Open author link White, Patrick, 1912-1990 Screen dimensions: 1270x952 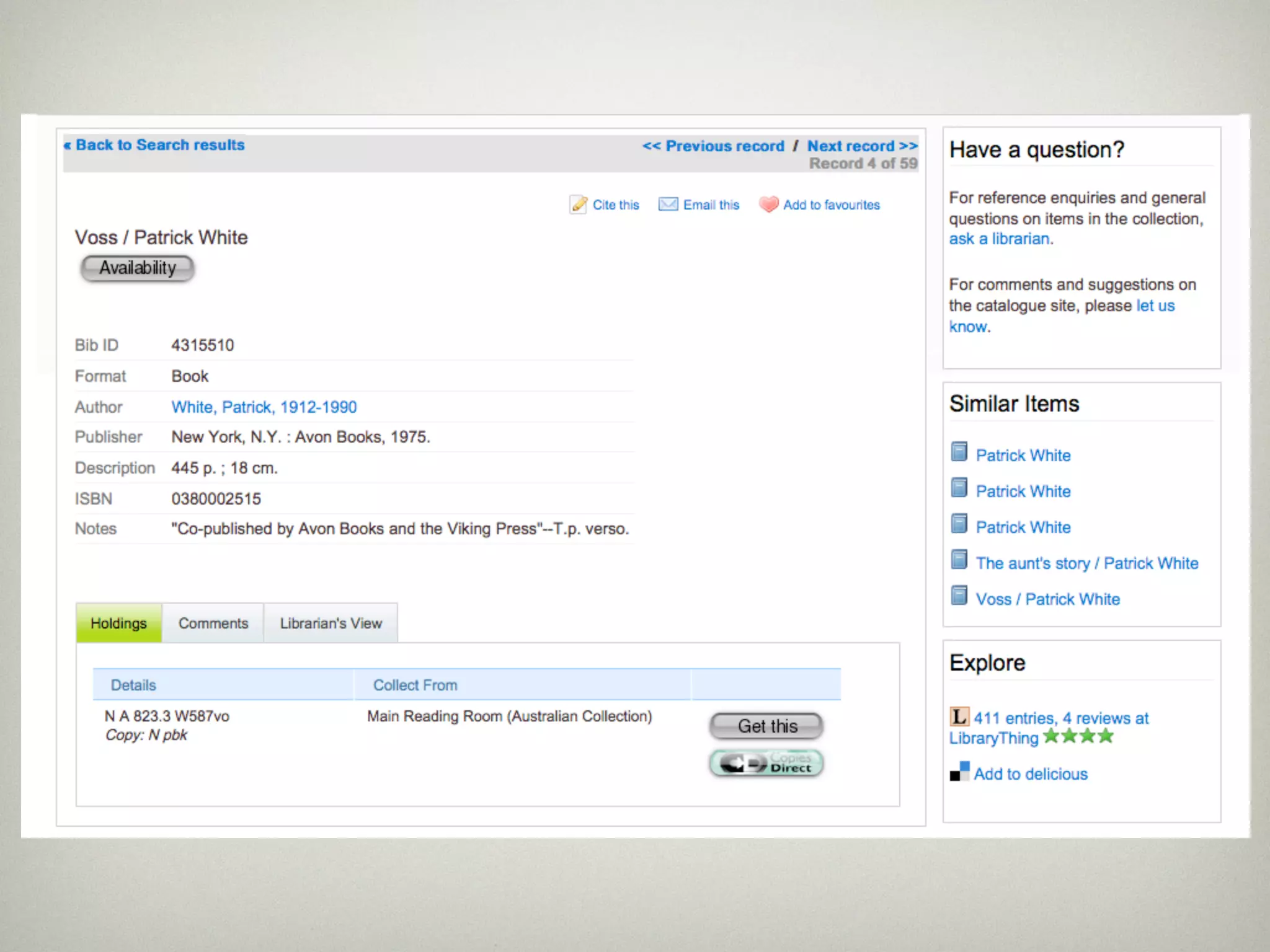click(x=264, y=407)
